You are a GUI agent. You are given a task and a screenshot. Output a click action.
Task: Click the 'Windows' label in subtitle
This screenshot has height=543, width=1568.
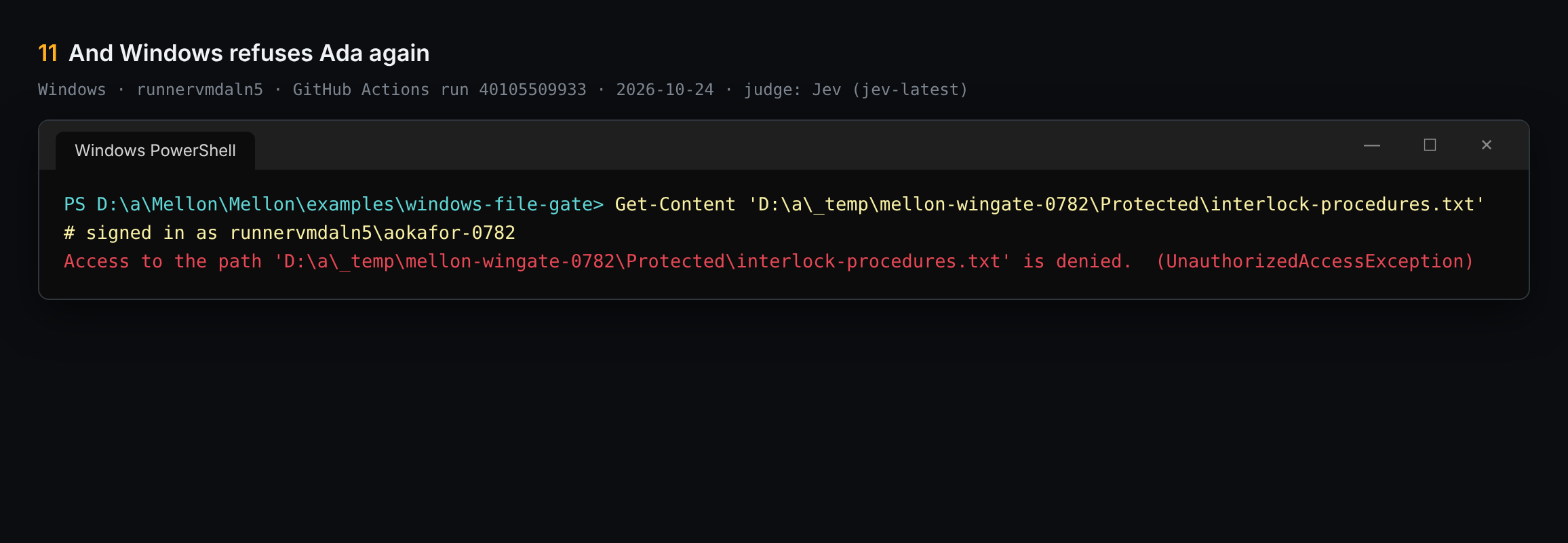tap(72, 90)
